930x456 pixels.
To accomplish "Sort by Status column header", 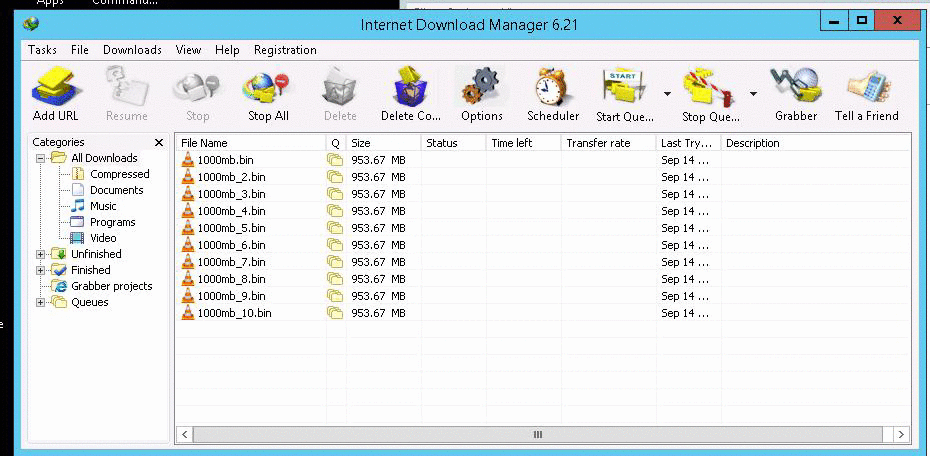I will click(x=454, y=143).
